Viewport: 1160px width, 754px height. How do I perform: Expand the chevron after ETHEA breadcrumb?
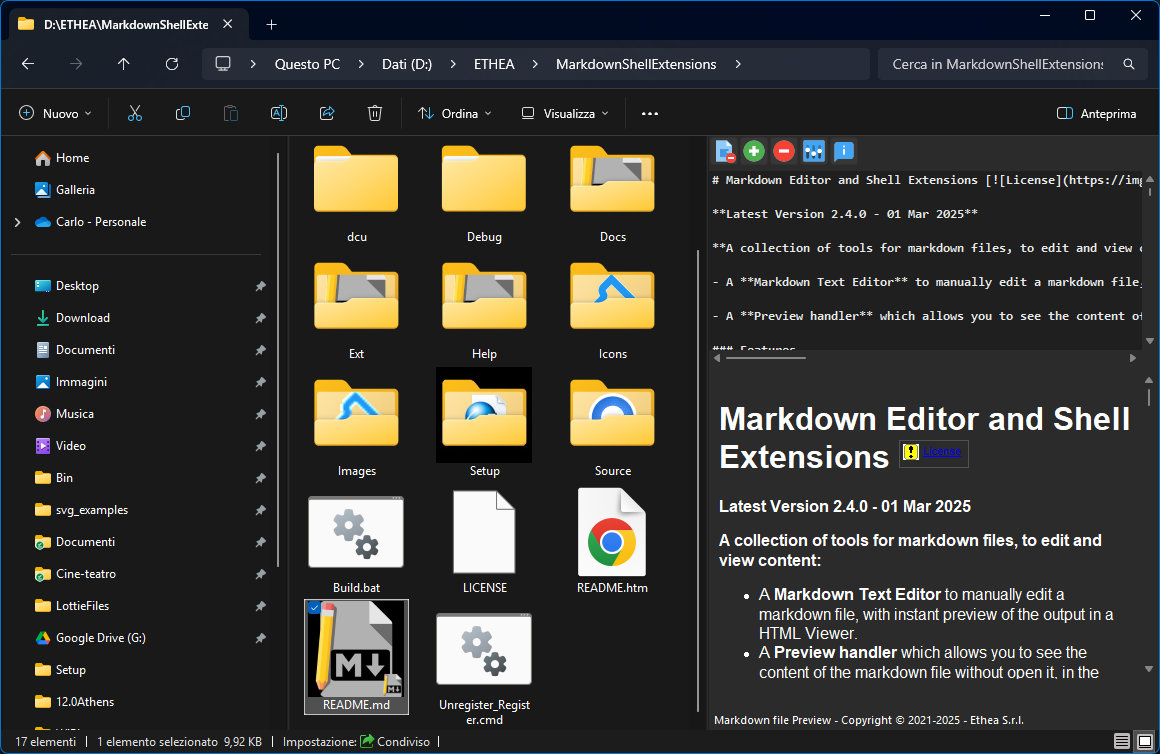(x=535, y=64)
